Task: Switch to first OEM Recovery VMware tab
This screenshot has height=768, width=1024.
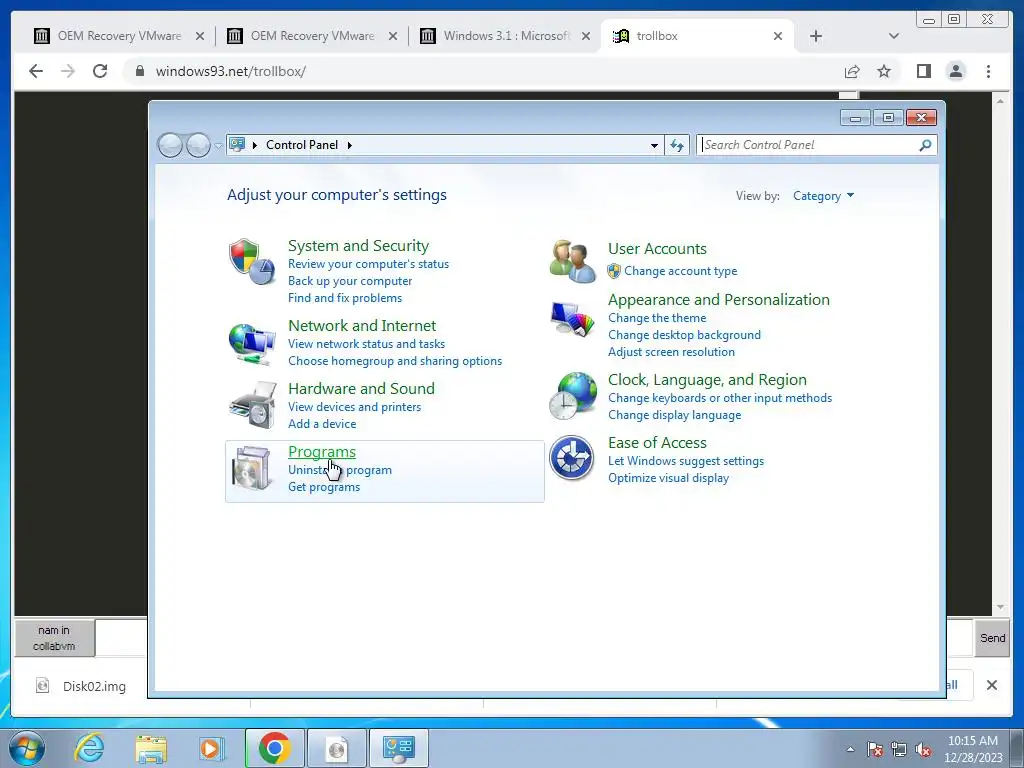Action: click(x=120, y=36)
